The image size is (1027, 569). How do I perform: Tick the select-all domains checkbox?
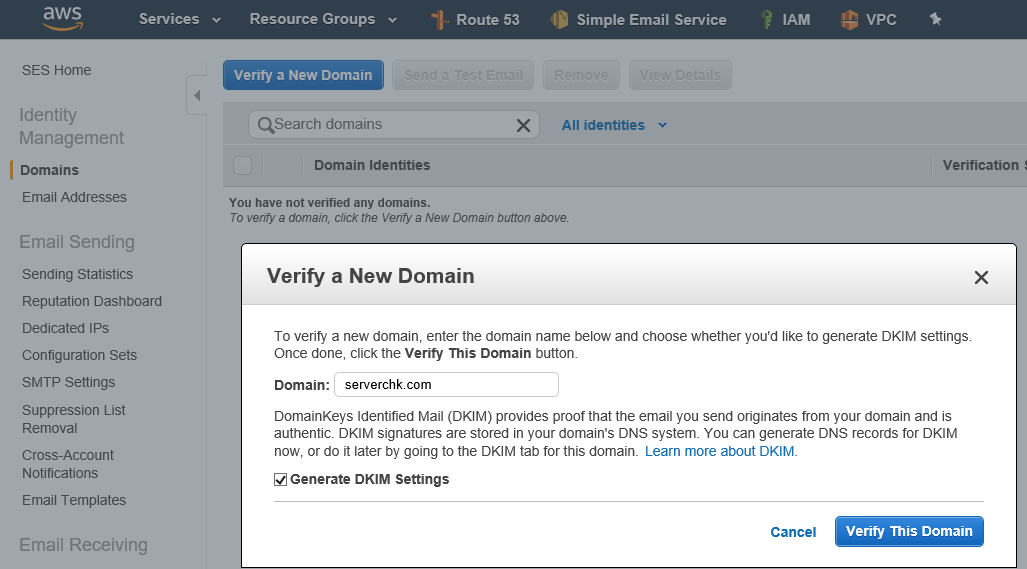tap(242, 166)
